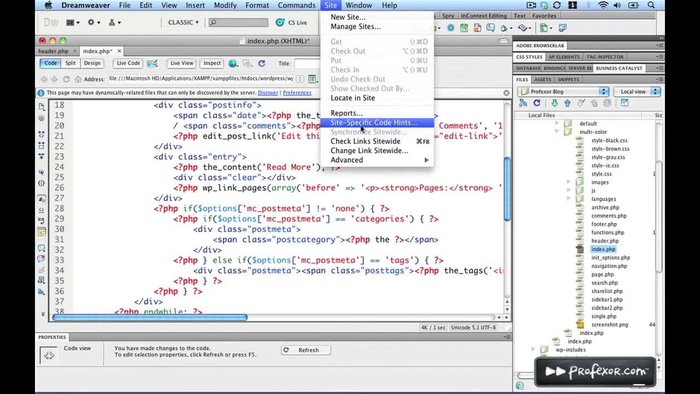Open the Extend Dreamweaver gear menu

[93, 22]
